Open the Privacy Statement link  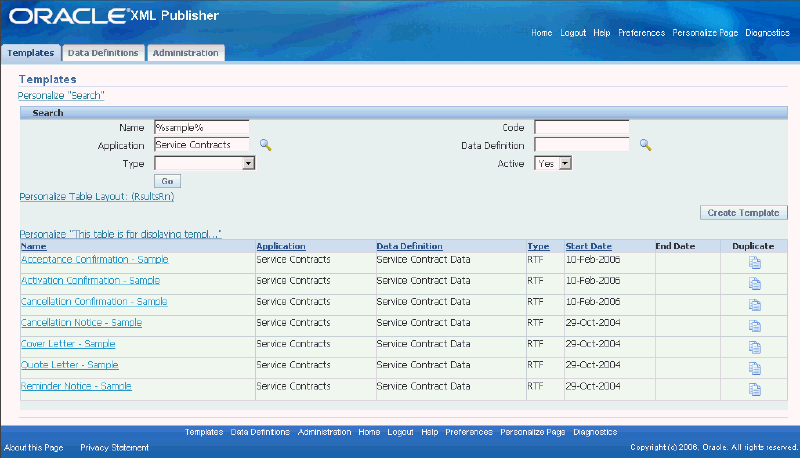pyautogui.click(x=114, y=447)
